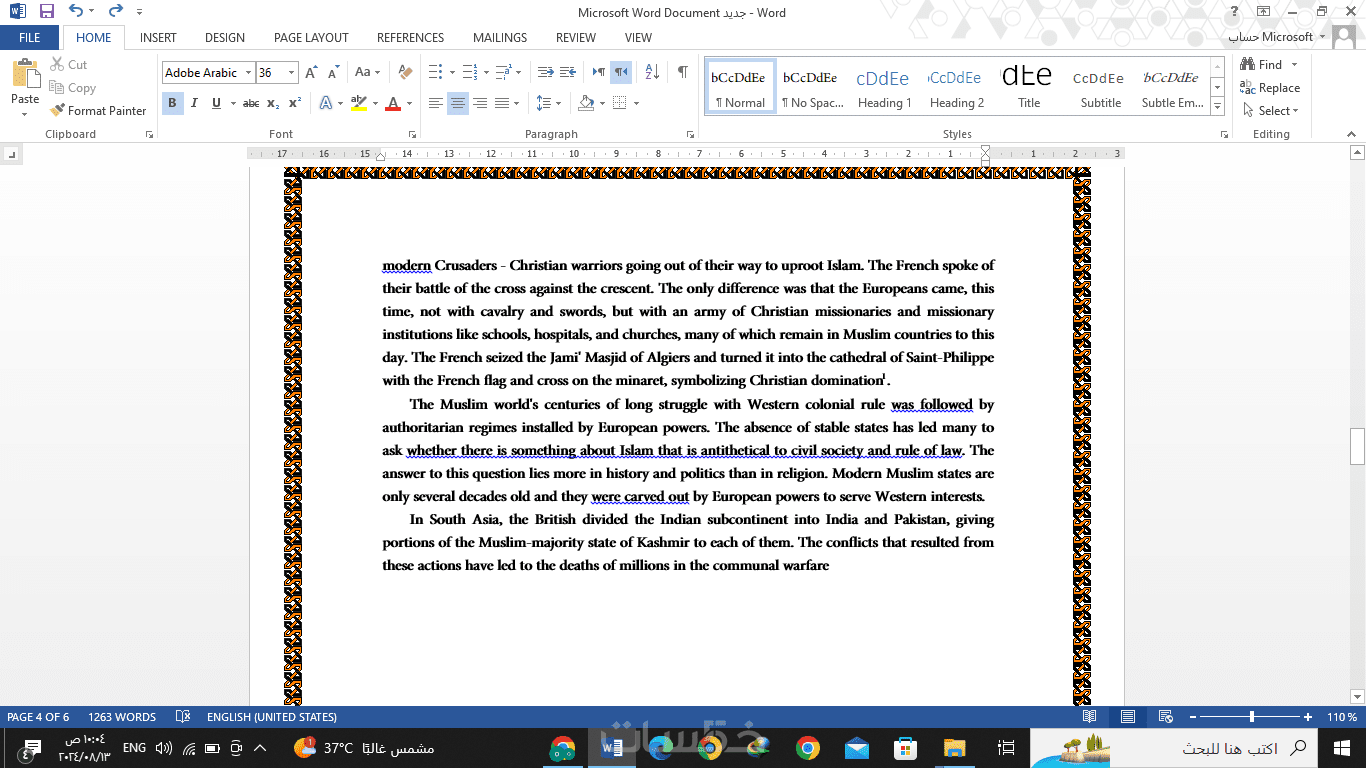This screenshot has height=768, width=1366.
Task: Clear all formatting with the eraser icon
Action: click(x=405, y=72)
